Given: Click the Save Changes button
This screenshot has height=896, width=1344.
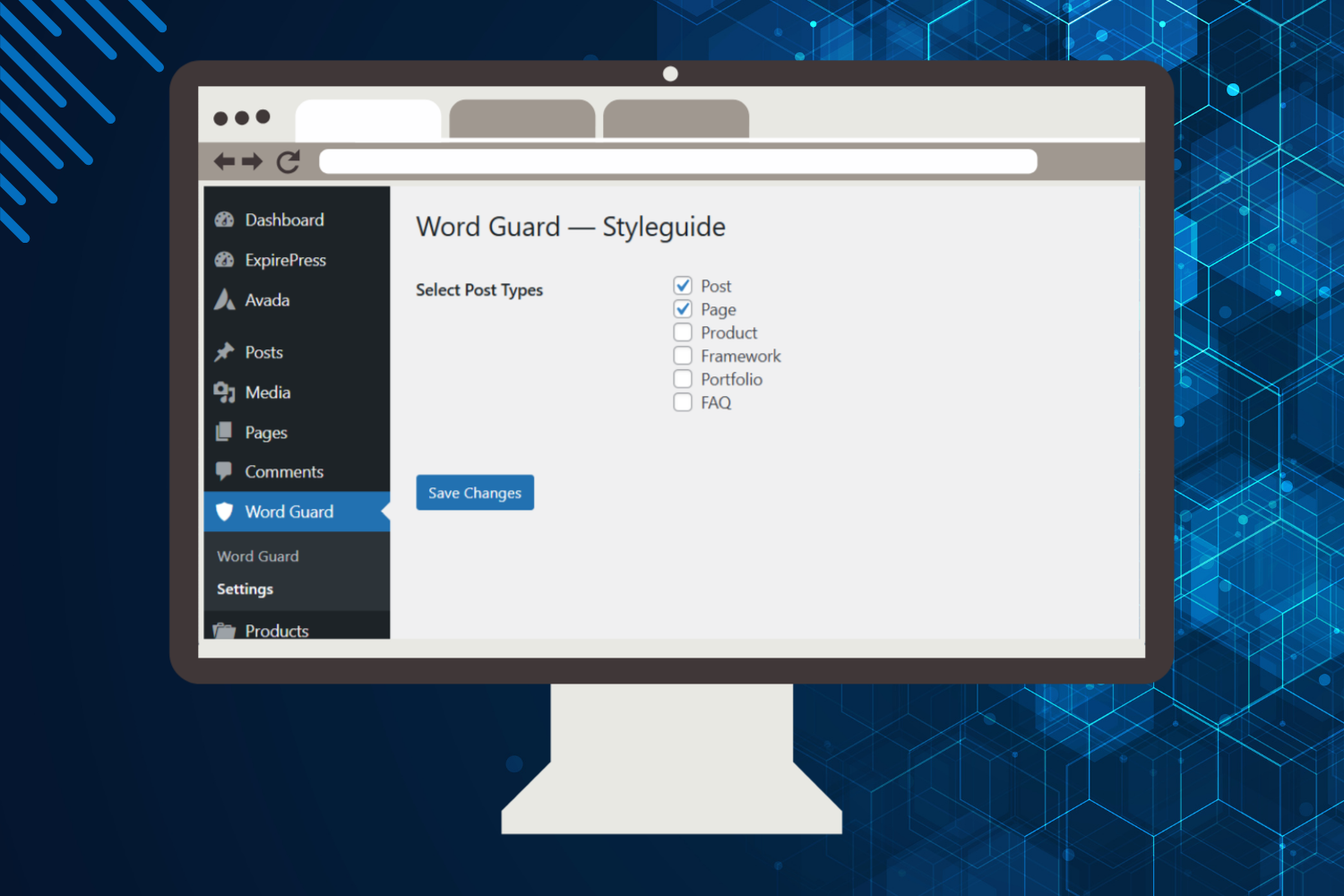Looking at the screenshot, I should tap(475, 493).
